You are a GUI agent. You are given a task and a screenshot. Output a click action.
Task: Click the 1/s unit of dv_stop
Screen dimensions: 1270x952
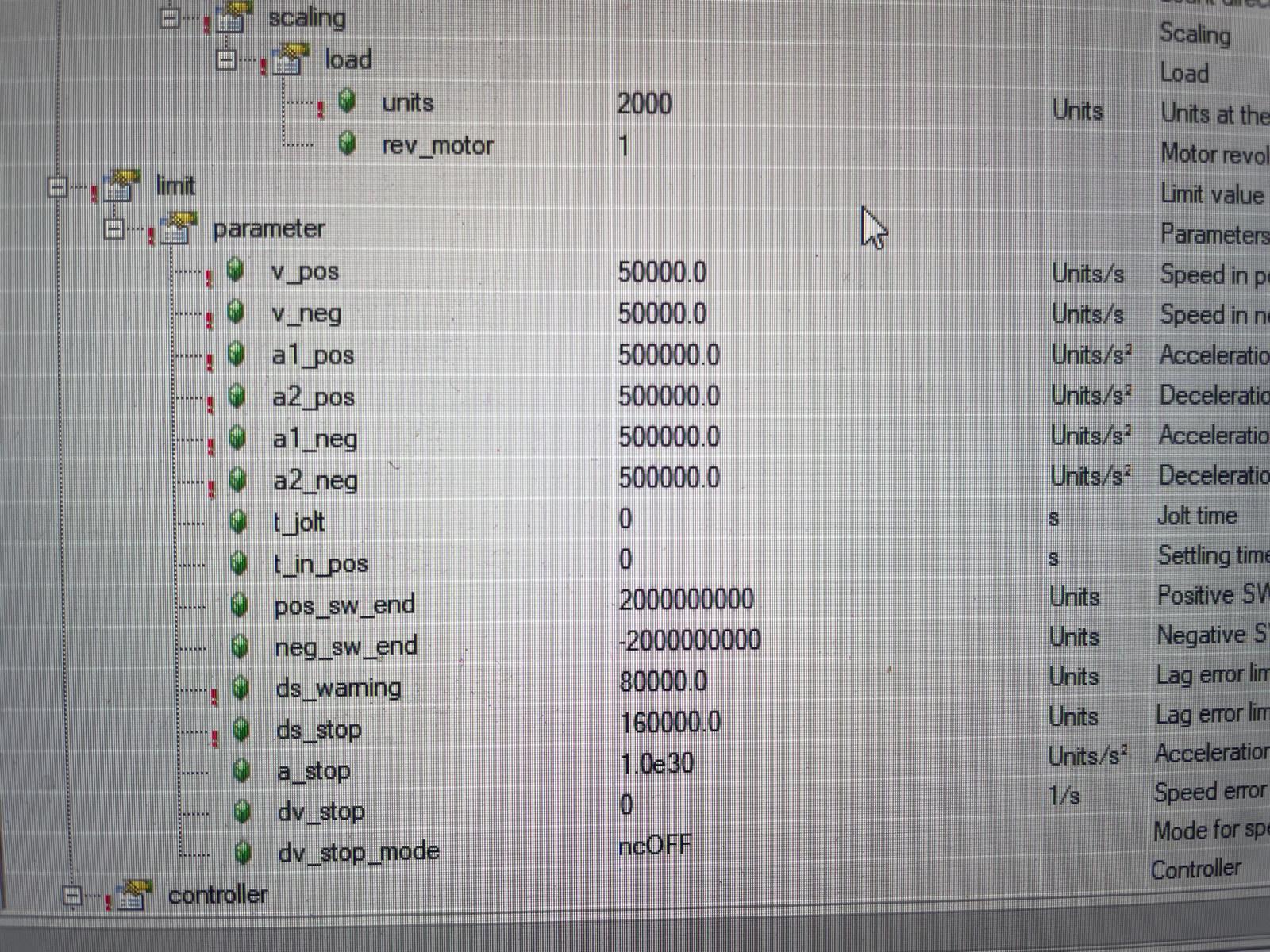click(1064, 796)
